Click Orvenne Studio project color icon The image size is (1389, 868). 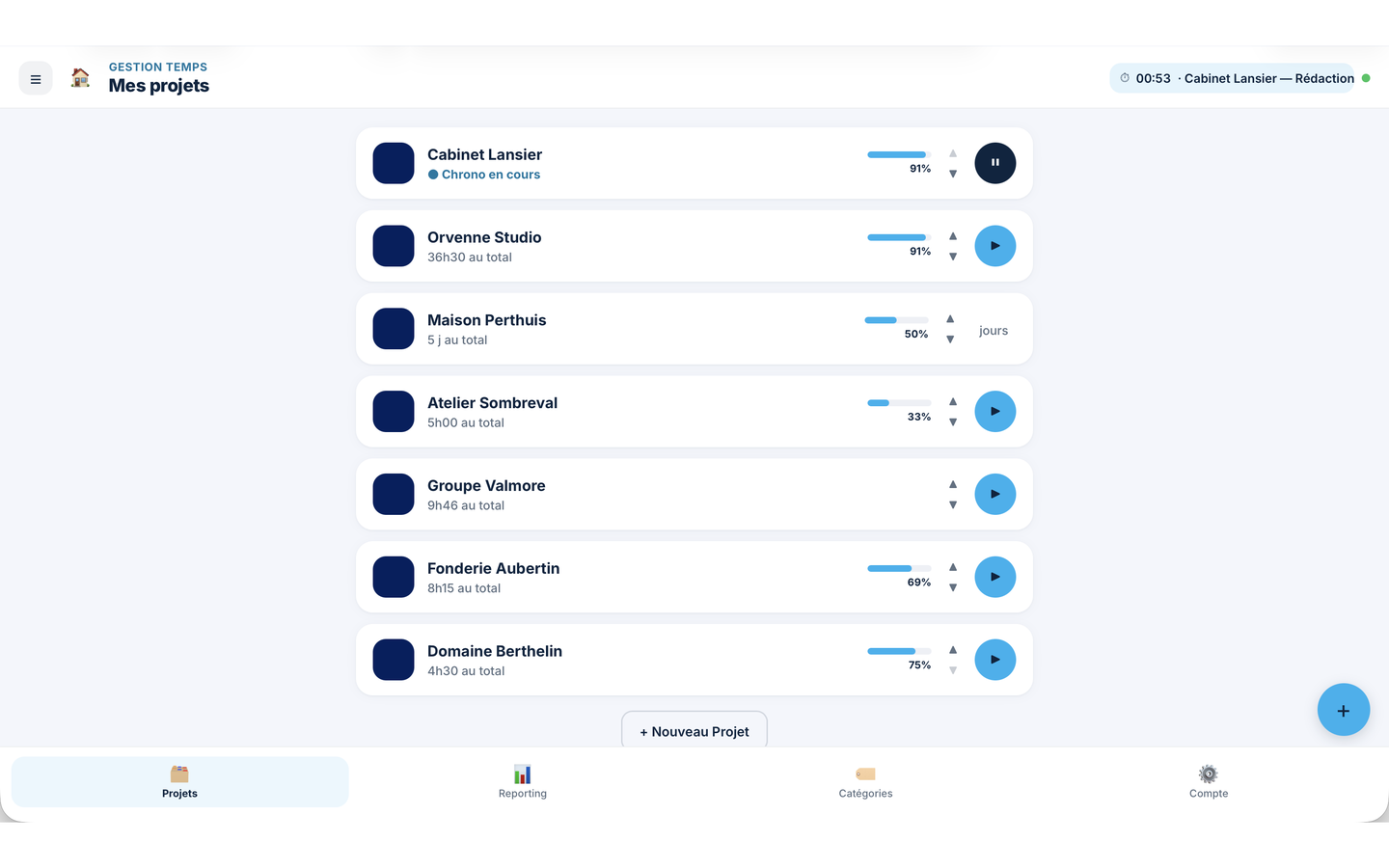tap(394, 246)
